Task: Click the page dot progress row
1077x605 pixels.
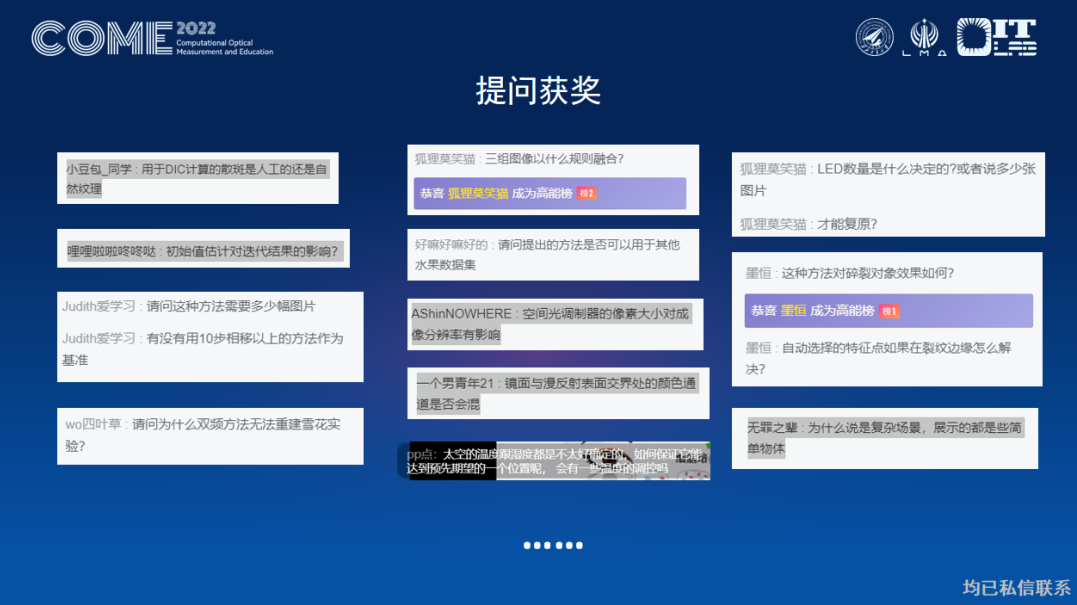Action: click(x=552, y=545)
